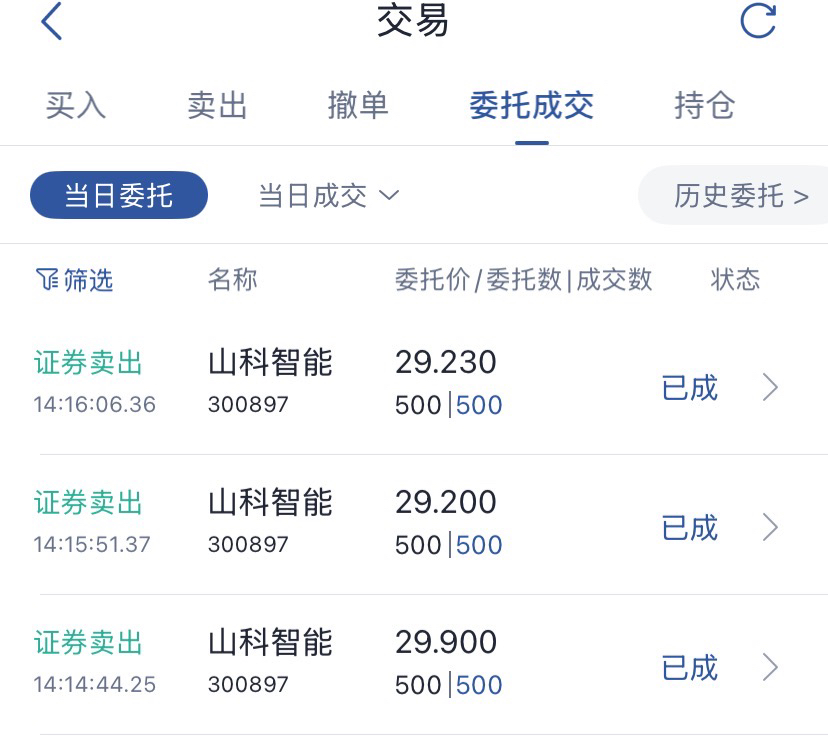Expand the 当日成交 dropdown

click(329, 196)
